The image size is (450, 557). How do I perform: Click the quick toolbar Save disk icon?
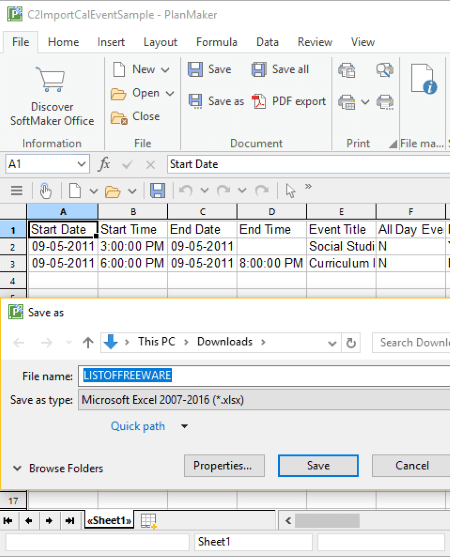(x=157, y=191)
